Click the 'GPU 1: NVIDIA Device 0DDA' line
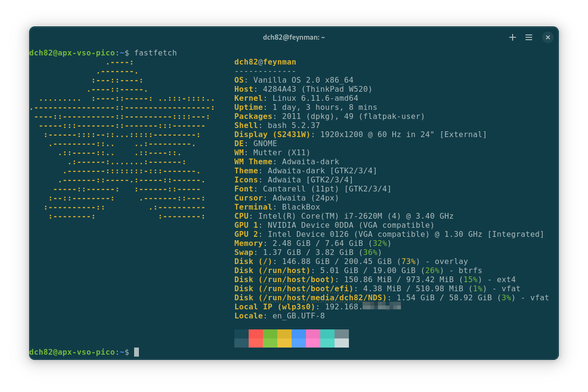 click(334, 225)
